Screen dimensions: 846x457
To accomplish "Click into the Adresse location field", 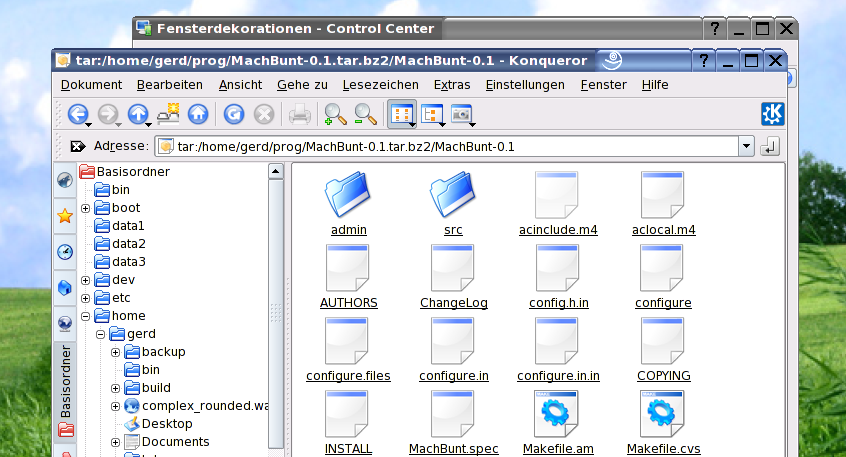I will [x=447, y=146].
